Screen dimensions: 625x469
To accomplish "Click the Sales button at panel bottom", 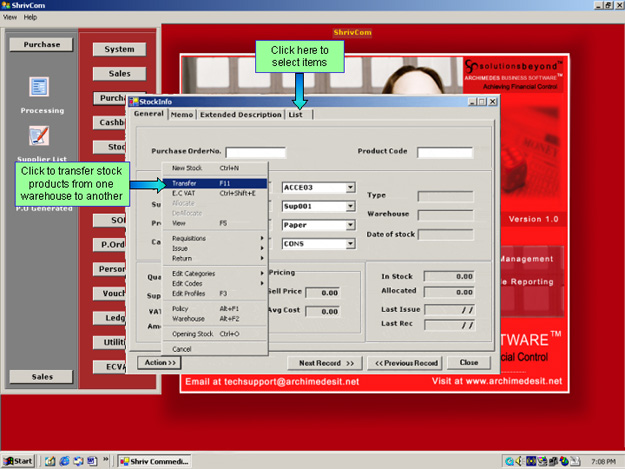I will tap(41, 377).
